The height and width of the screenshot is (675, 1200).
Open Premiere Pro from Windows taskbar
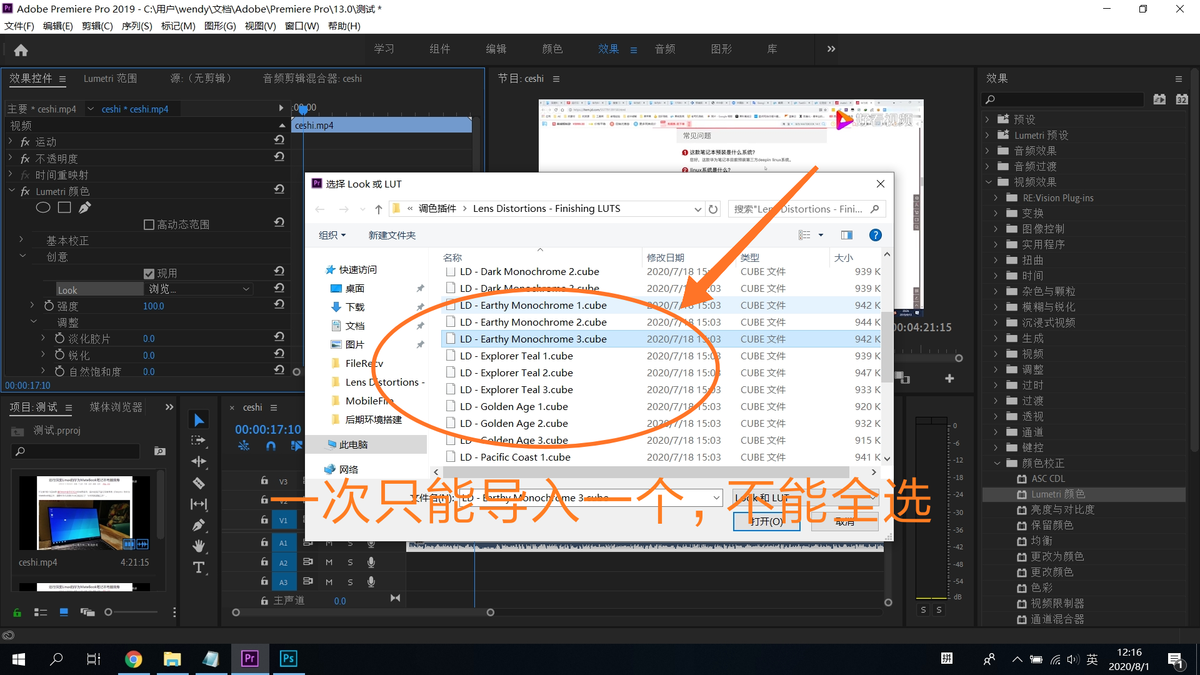(250, 659)
